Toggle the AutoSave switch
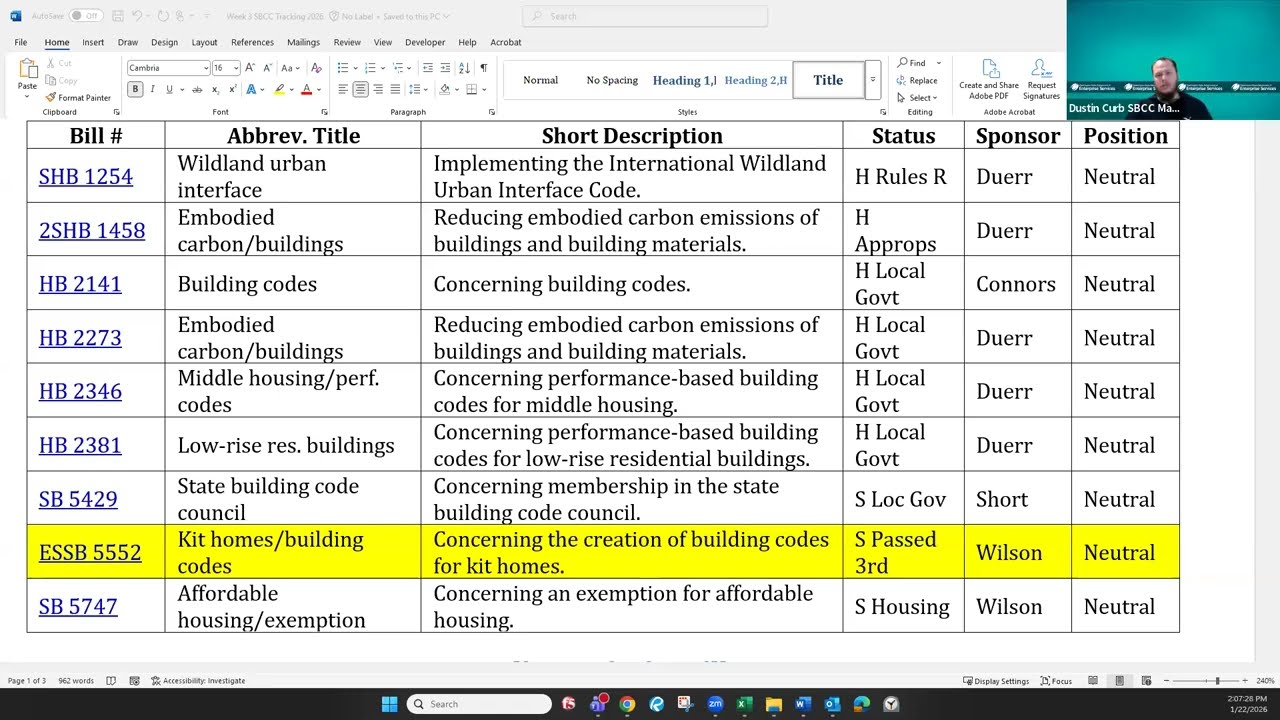 (x=86, y=16)
